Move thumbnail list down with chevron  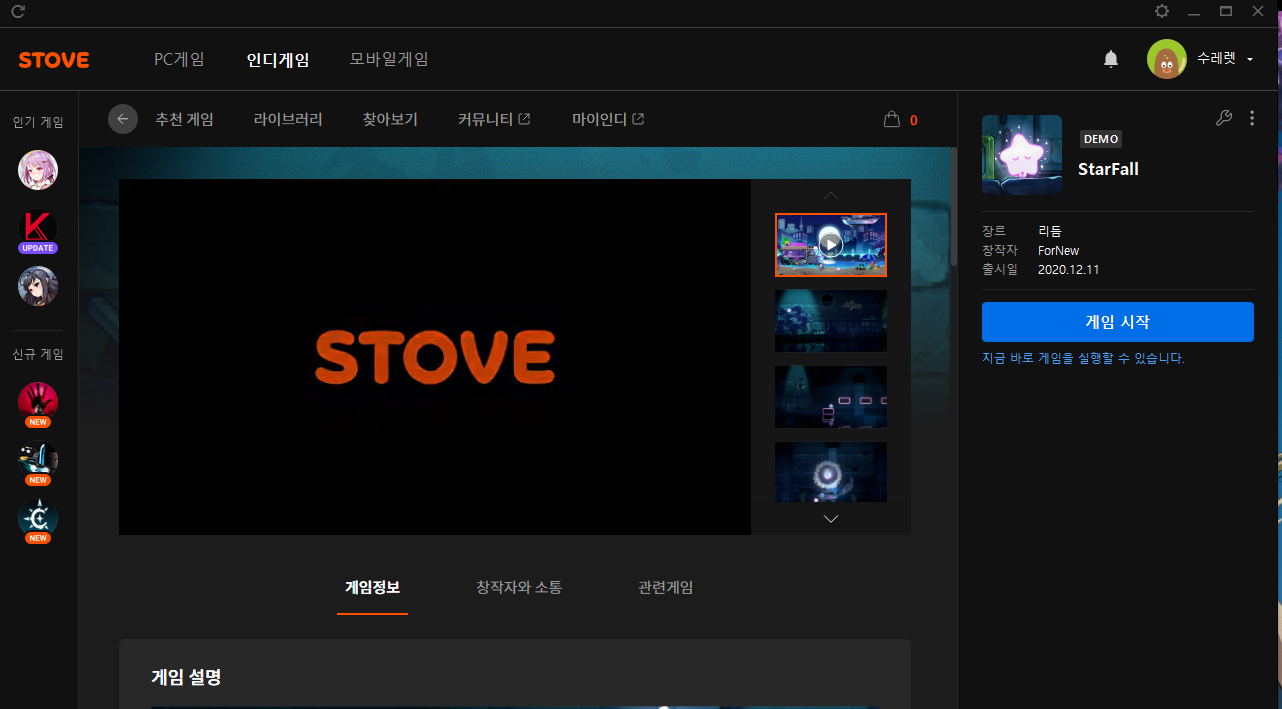pyautogui.click(x=831, y=518)
